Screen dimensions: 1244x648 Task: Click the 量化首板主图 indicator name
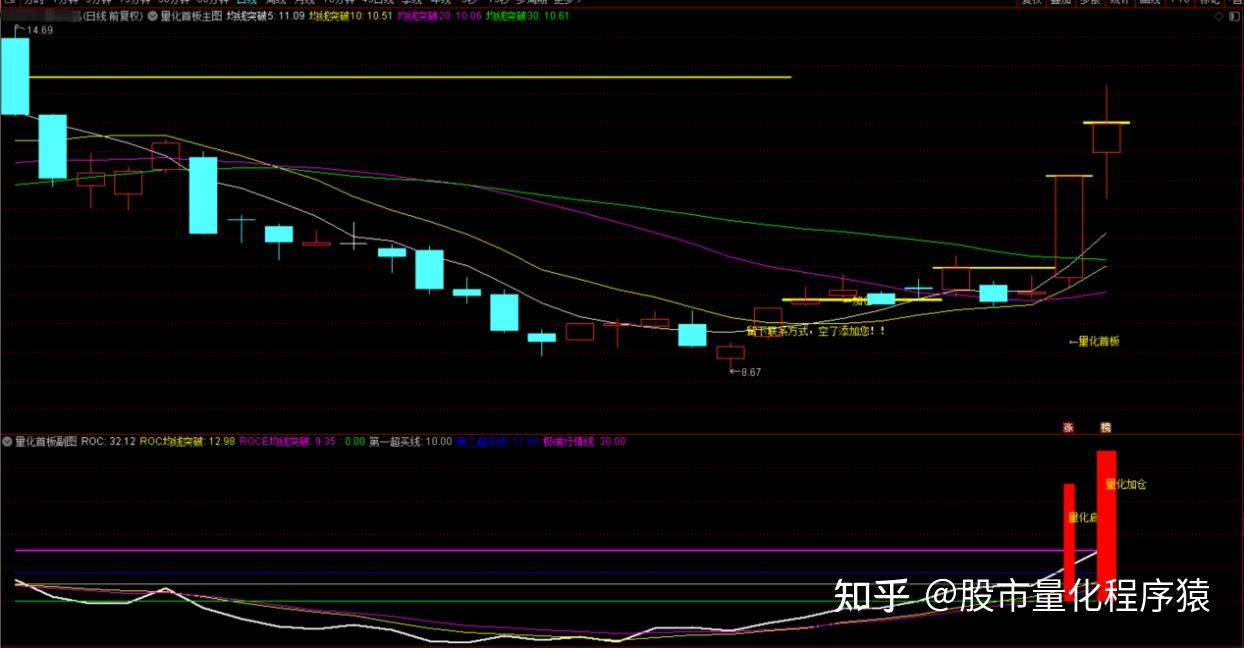[x=191, y=17]
